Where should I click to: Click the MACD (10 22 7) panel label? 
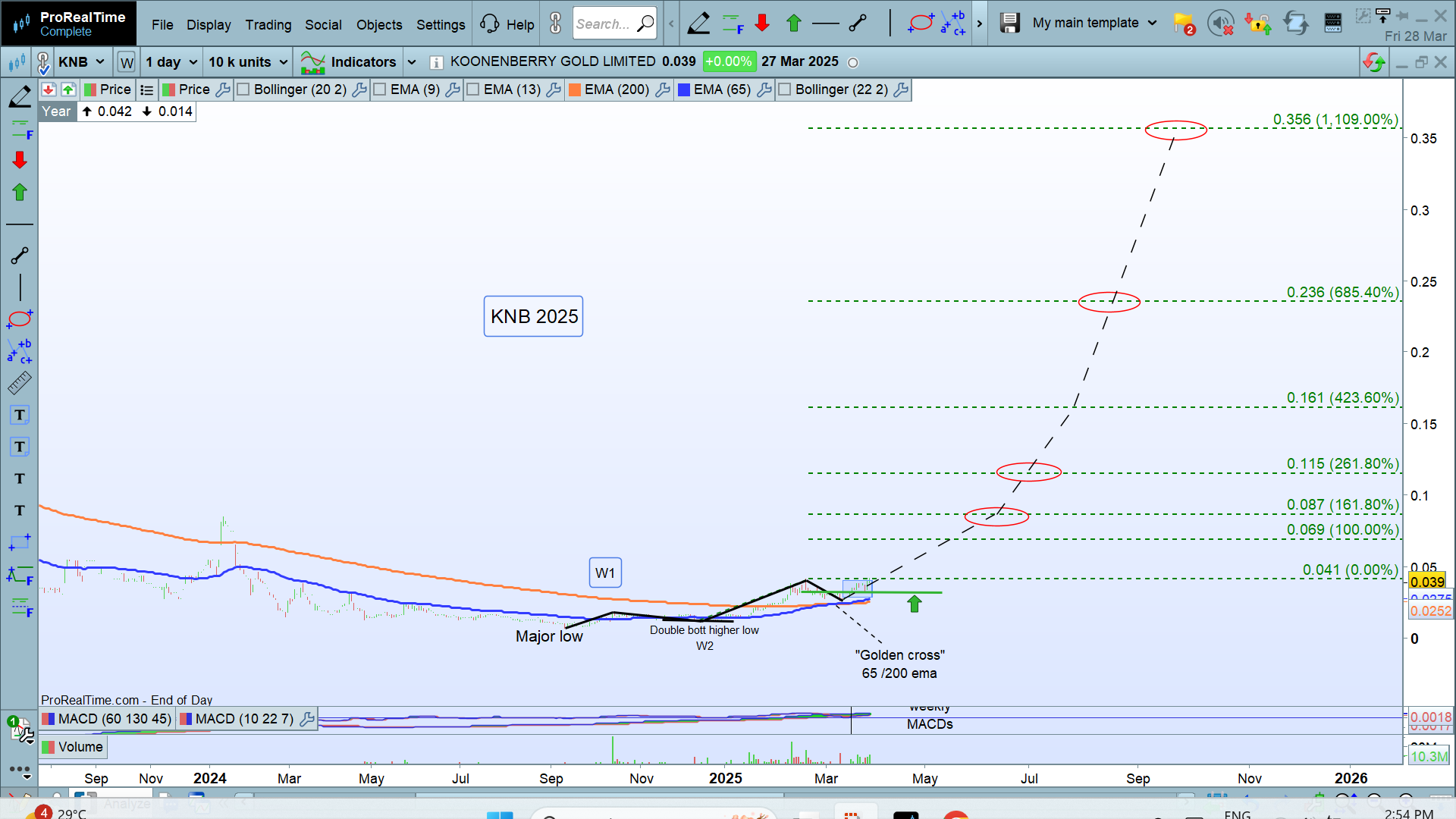coord(244,719)
